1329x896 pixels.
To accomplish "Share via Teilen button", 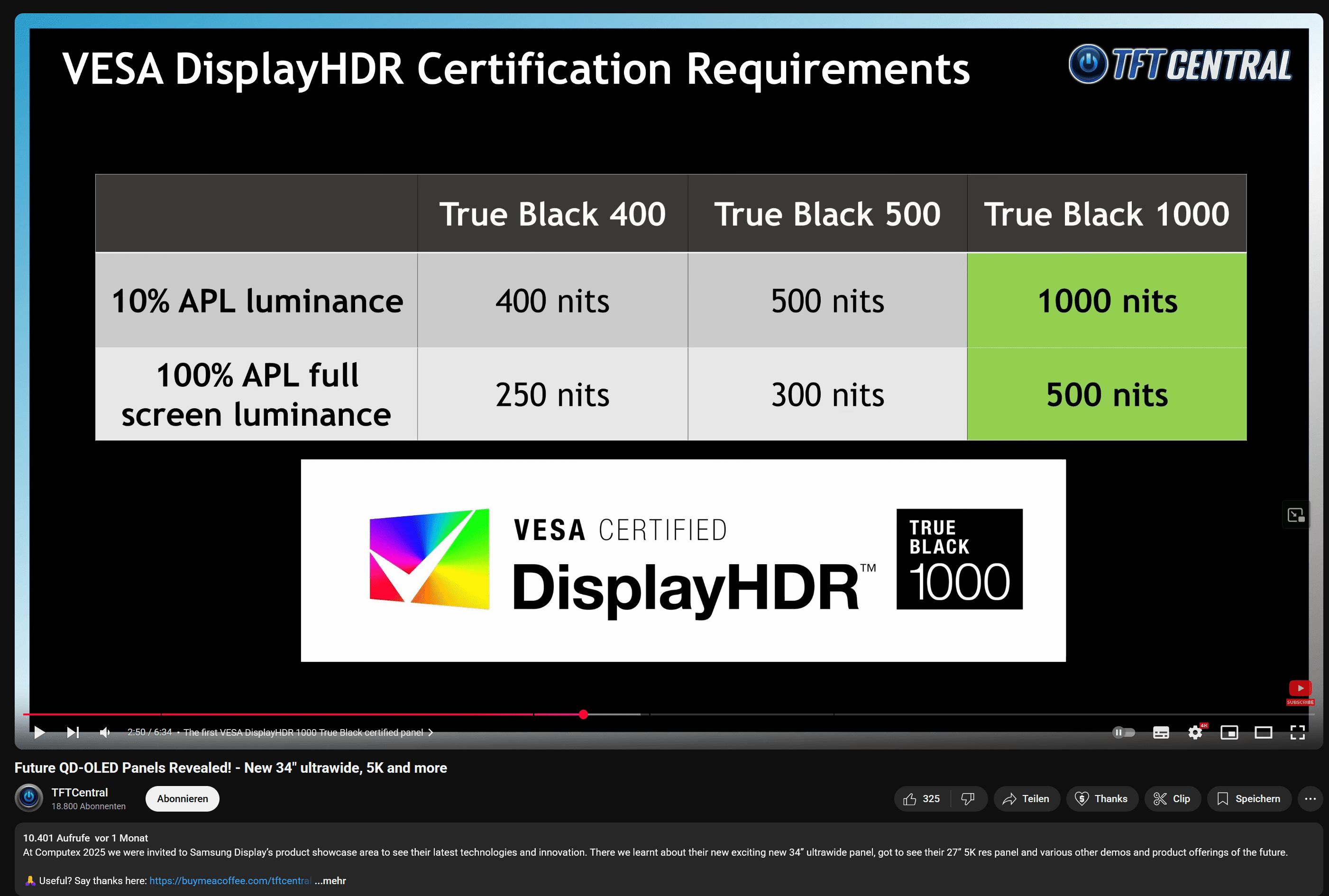I will pos(1027,798).
